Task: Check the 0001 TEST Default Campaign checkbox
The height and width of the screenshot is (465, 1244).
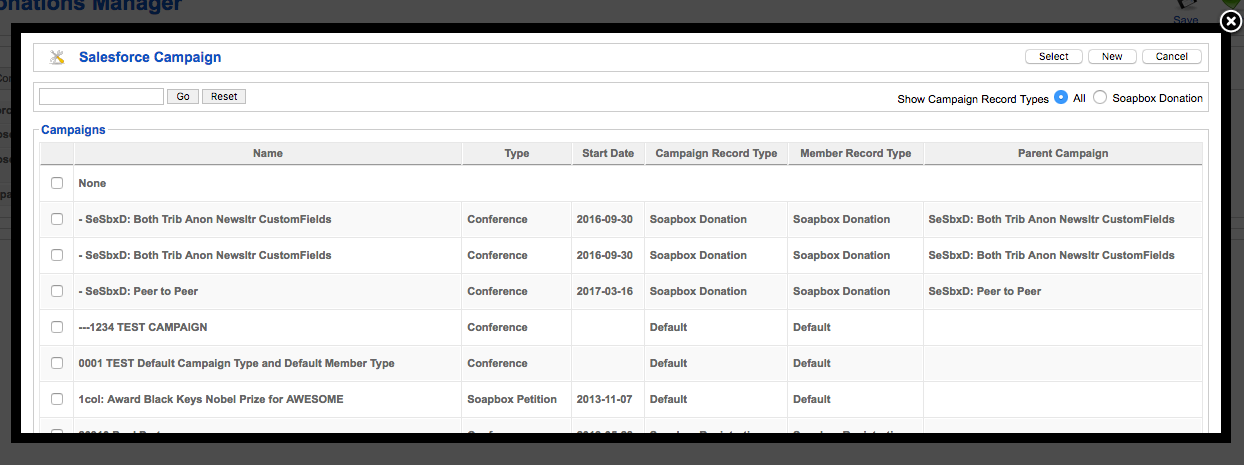Action: 57,363
